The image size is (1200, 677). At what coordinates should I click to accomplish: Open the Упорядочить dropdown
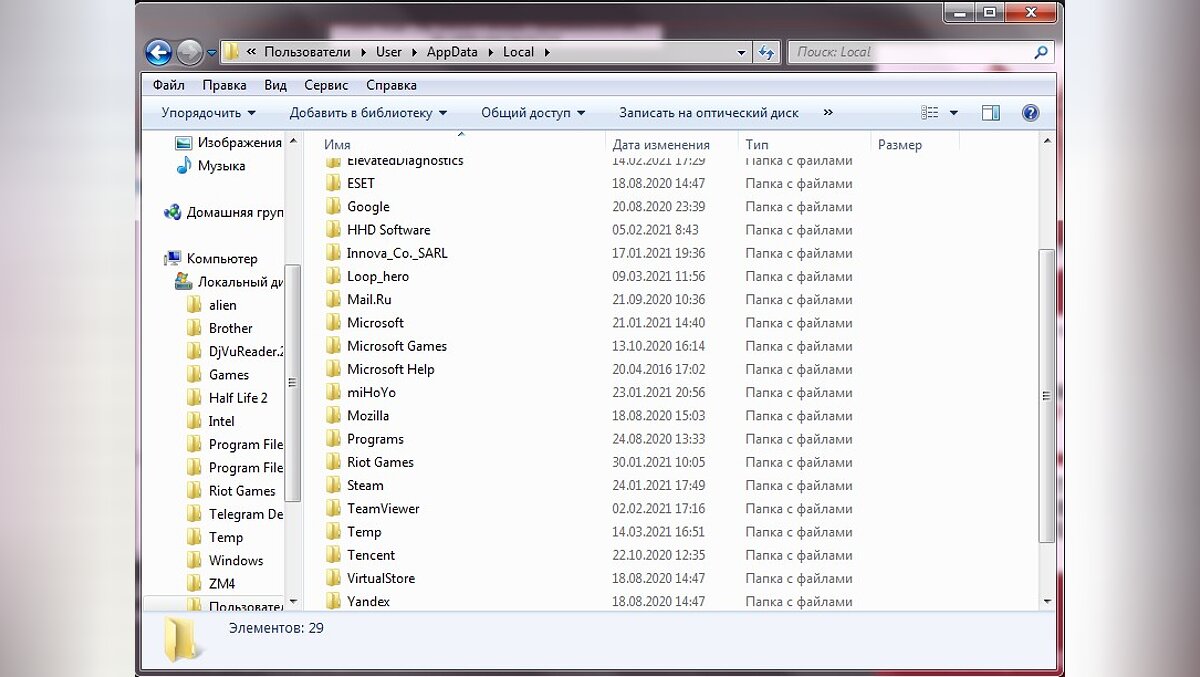208,113
